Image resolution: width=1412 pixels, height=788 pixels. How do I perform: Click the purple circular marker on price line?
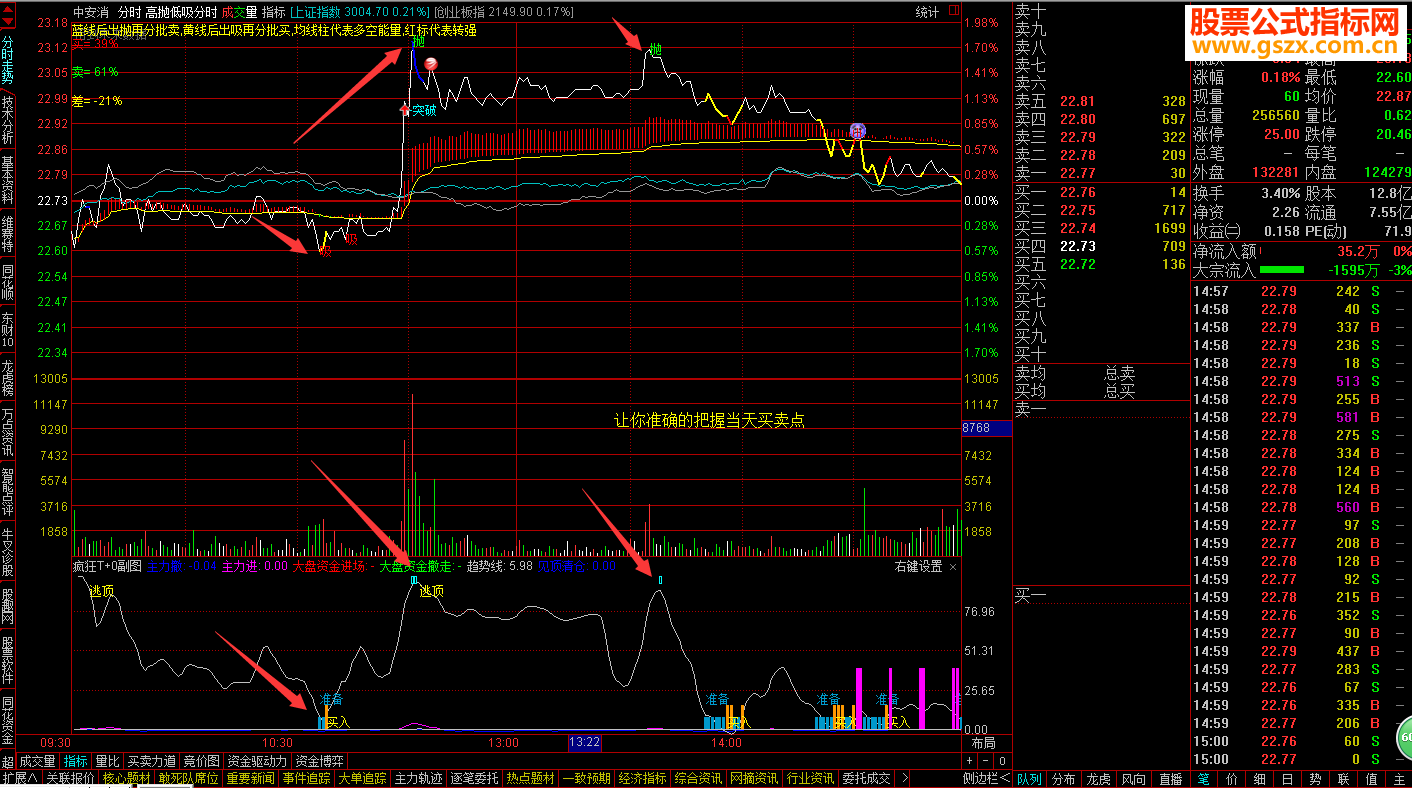point(857,131)
